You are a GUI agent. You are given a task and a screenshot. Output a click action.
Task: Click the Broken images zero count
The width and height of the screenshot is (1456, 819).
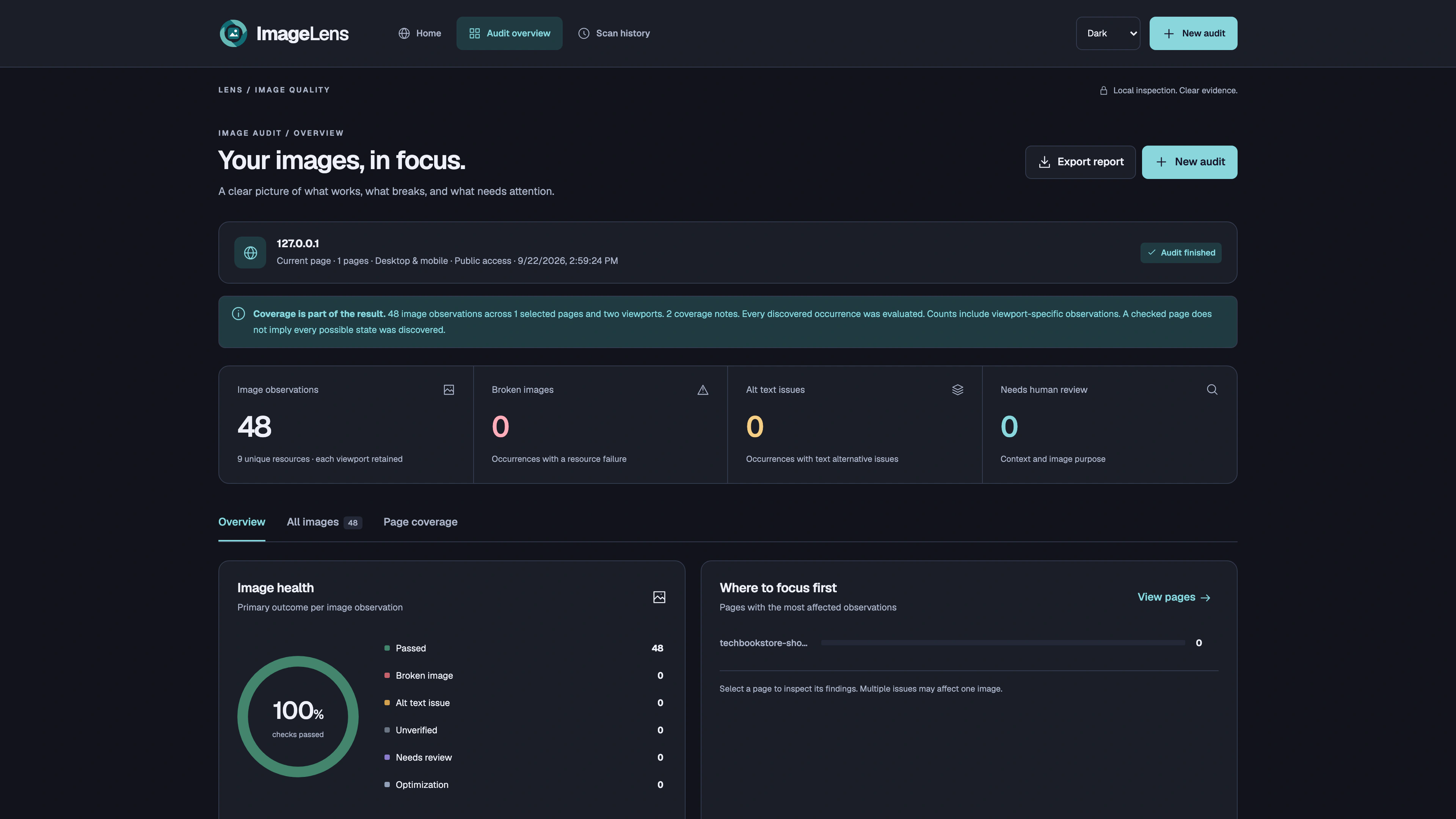500,427
